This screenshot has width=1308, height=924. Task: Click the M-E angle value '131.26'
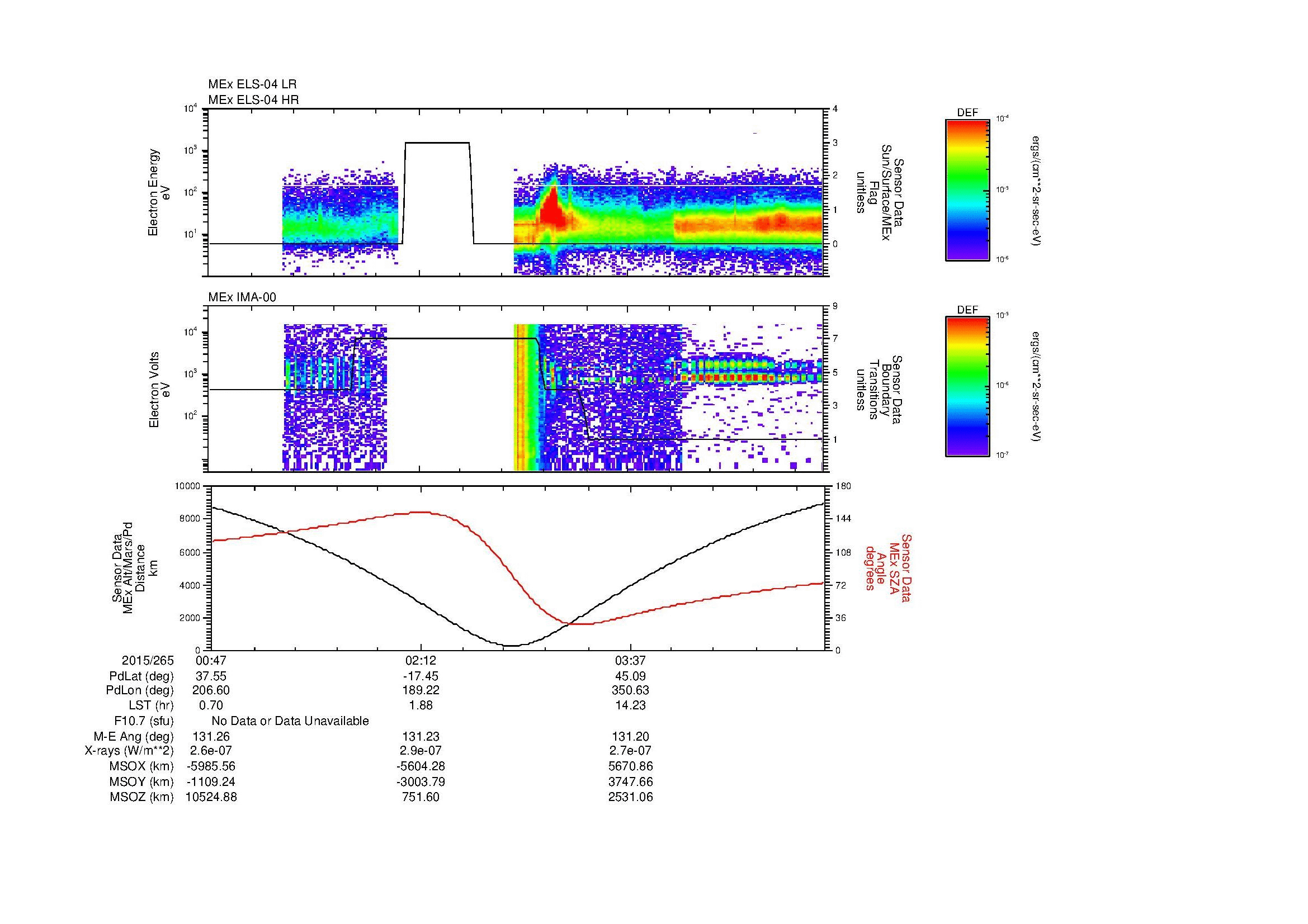pyautogui.click(x=211, y=736)
